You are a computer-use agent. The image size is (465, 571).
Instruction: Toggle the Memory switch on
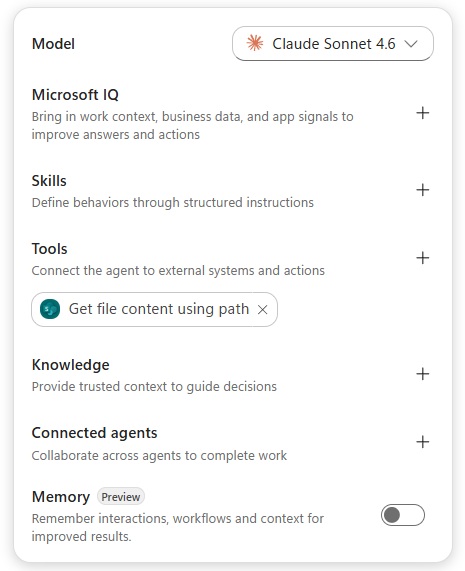click(x=403, y=515)
